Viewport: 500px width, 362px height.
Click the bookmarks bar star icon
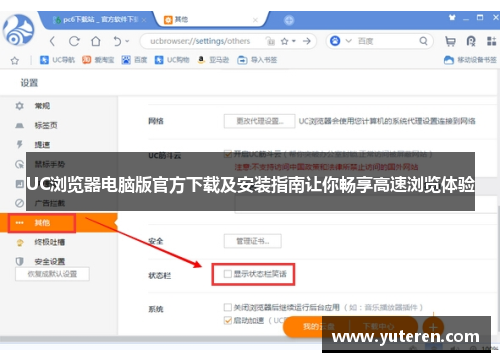point(15,61)
